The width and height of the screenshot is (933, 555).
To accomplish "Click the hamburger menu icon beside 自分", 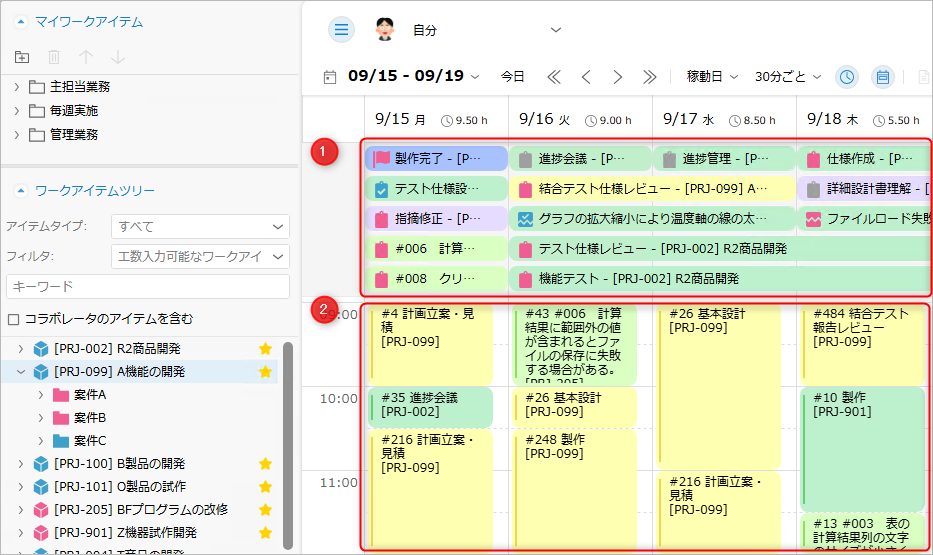I will click(342, 30).
